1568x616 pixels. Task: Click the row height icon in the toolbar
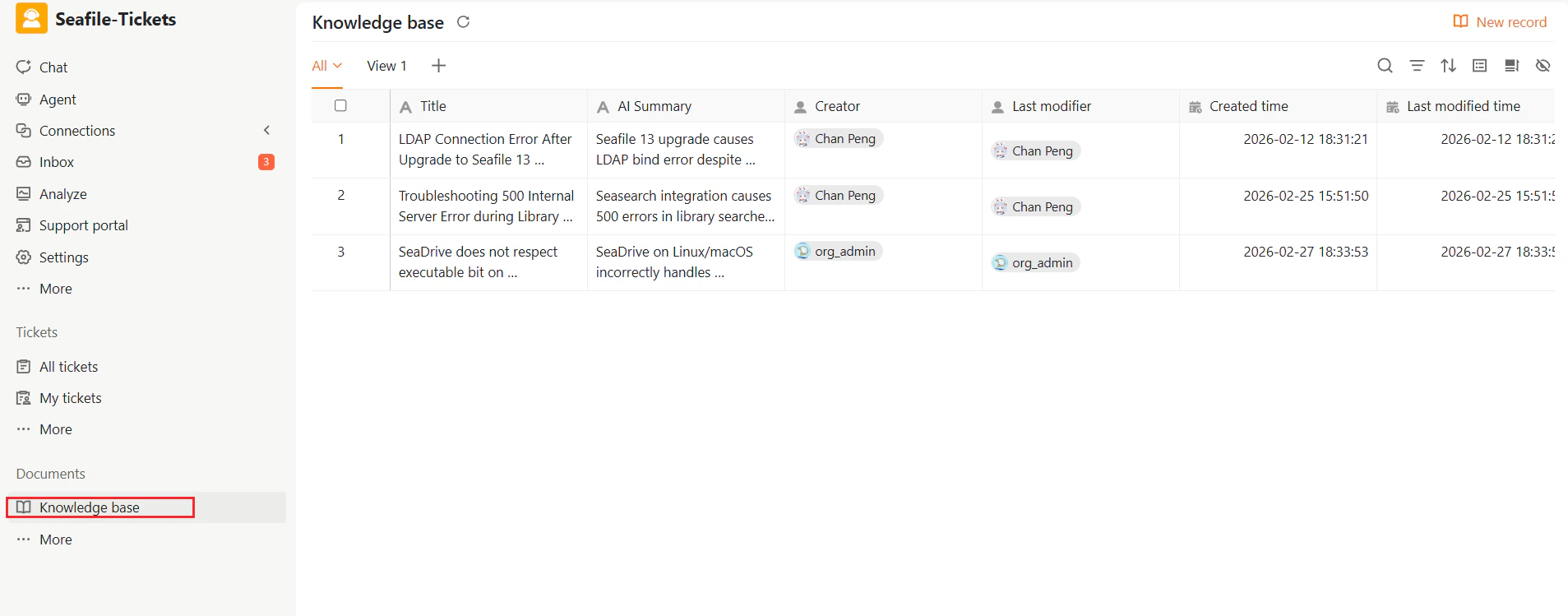coord(1480,66)
